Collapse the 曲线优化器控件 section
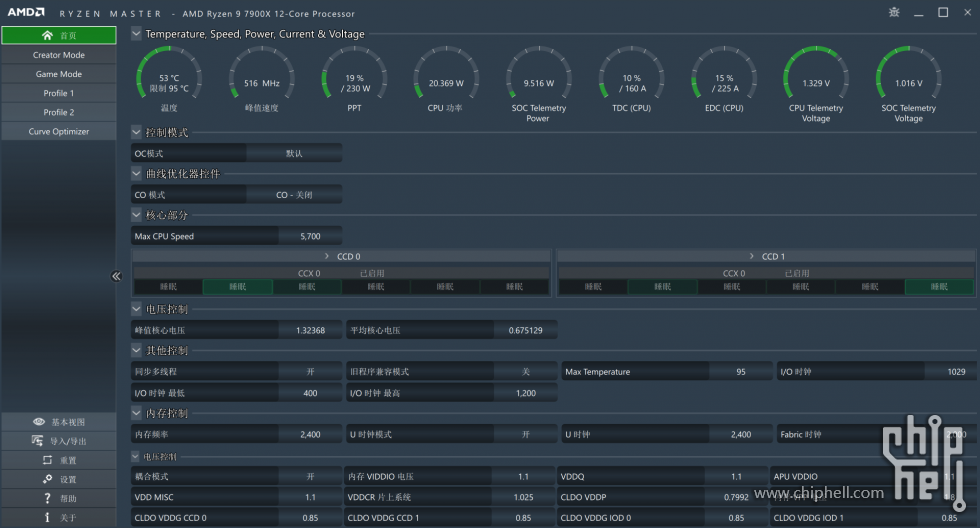The height and width of the screenshot is (528, 980). 136,173
